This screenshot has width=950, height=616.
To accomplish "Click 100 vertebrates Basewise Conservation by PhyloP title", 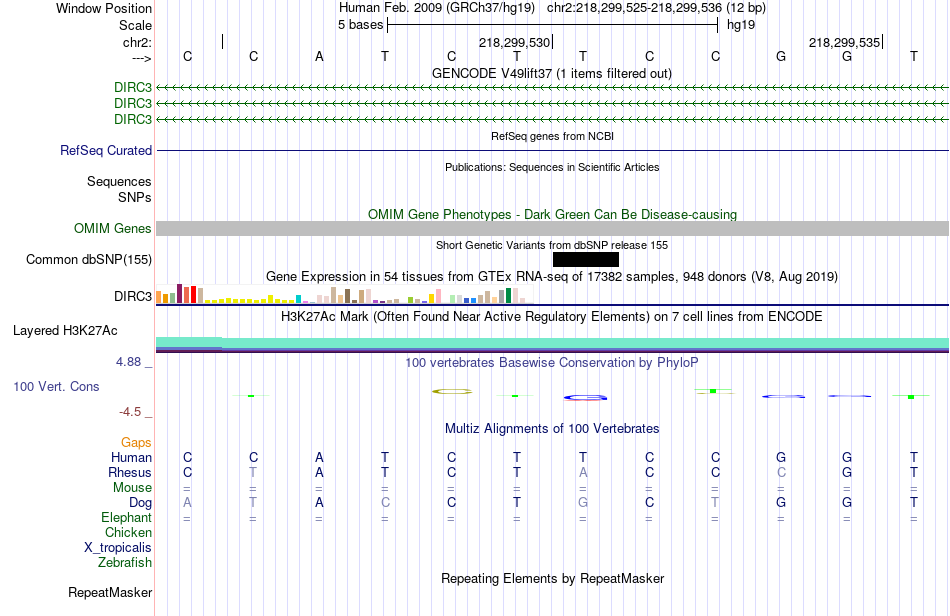I will click(x=552, y=363).
